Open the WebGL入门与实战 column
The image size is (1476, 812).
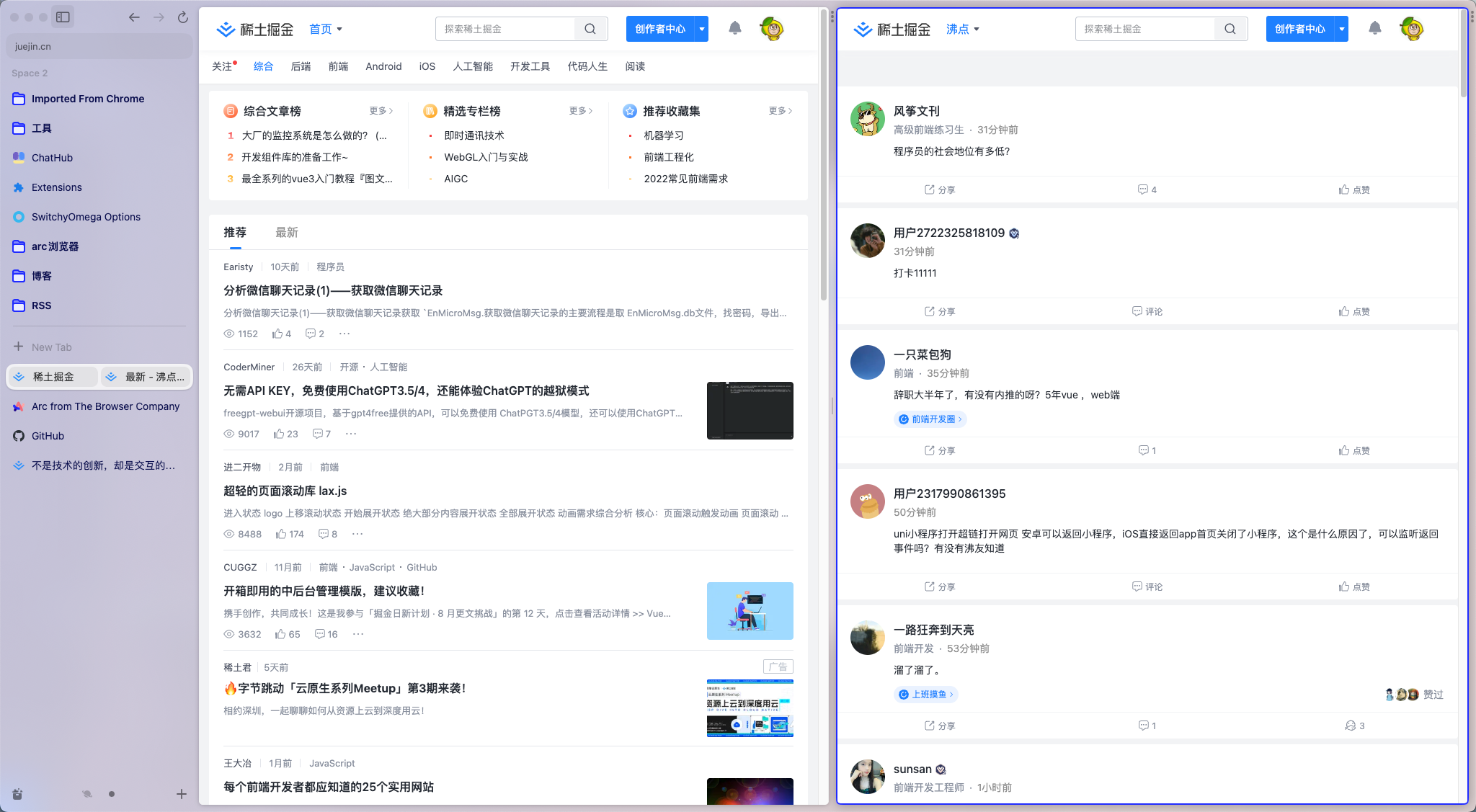pyautogui.click(x=486, y=157)
